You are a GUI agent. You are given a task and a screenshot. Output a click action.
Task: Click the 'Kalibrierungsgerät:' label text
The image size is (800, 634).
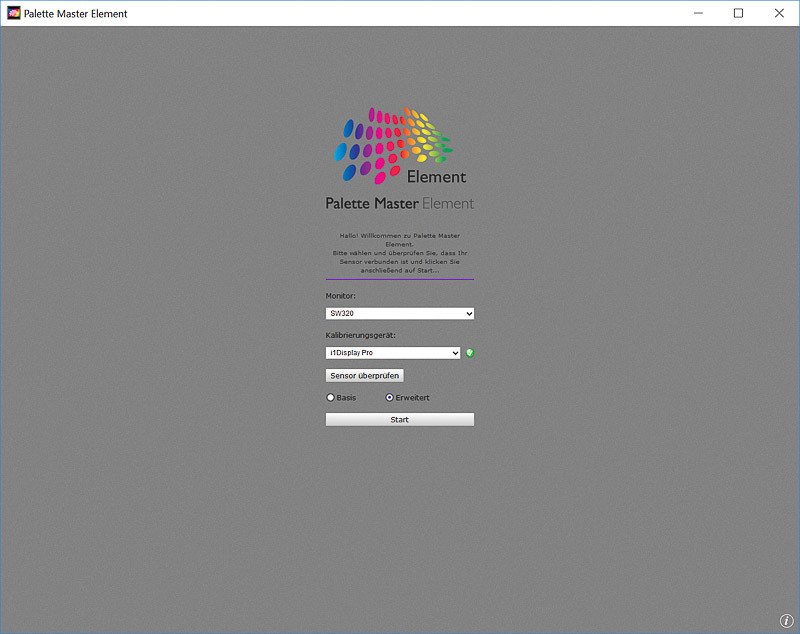(360, 335)
